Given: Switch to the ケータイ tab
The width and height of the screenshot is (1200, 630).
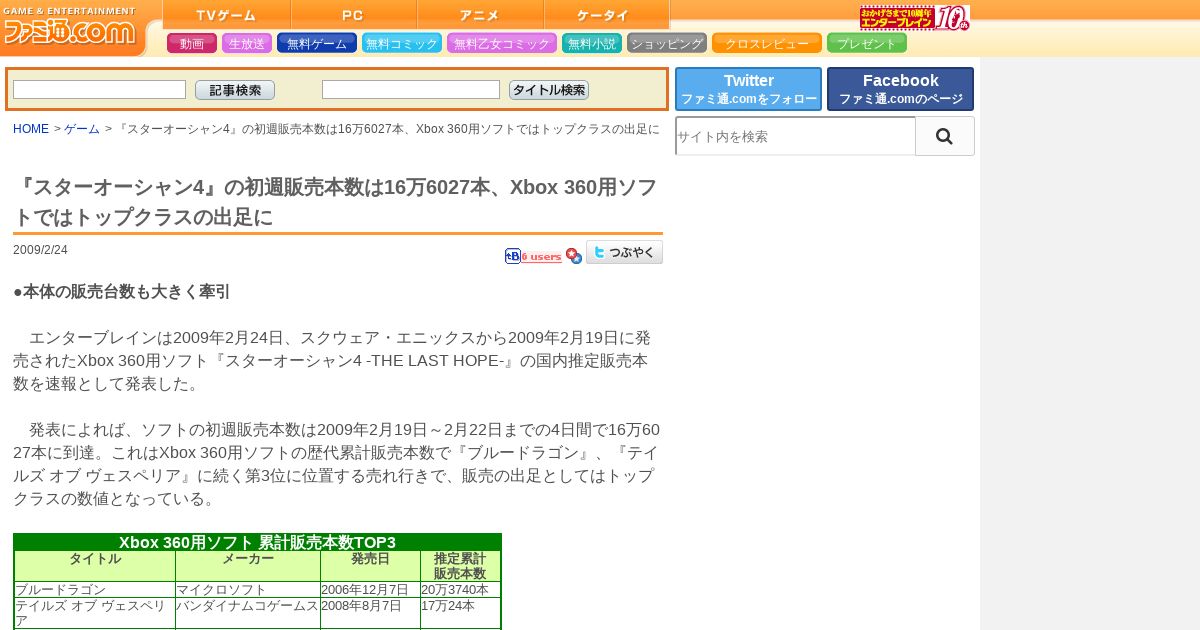Looking at the screenshot, I should 607,15.
